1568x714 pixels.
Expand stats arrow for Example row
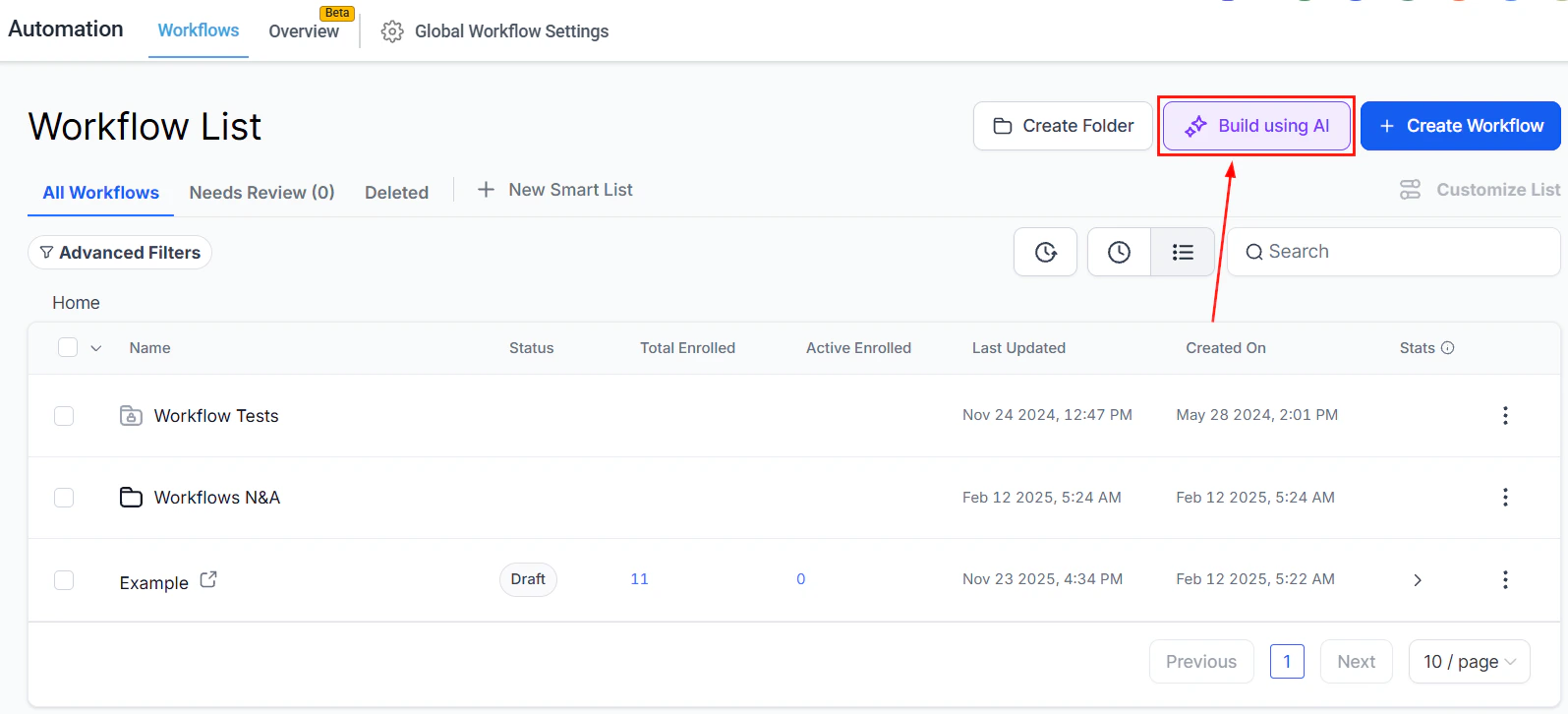pyautogui.click(x=1418, y=580)
